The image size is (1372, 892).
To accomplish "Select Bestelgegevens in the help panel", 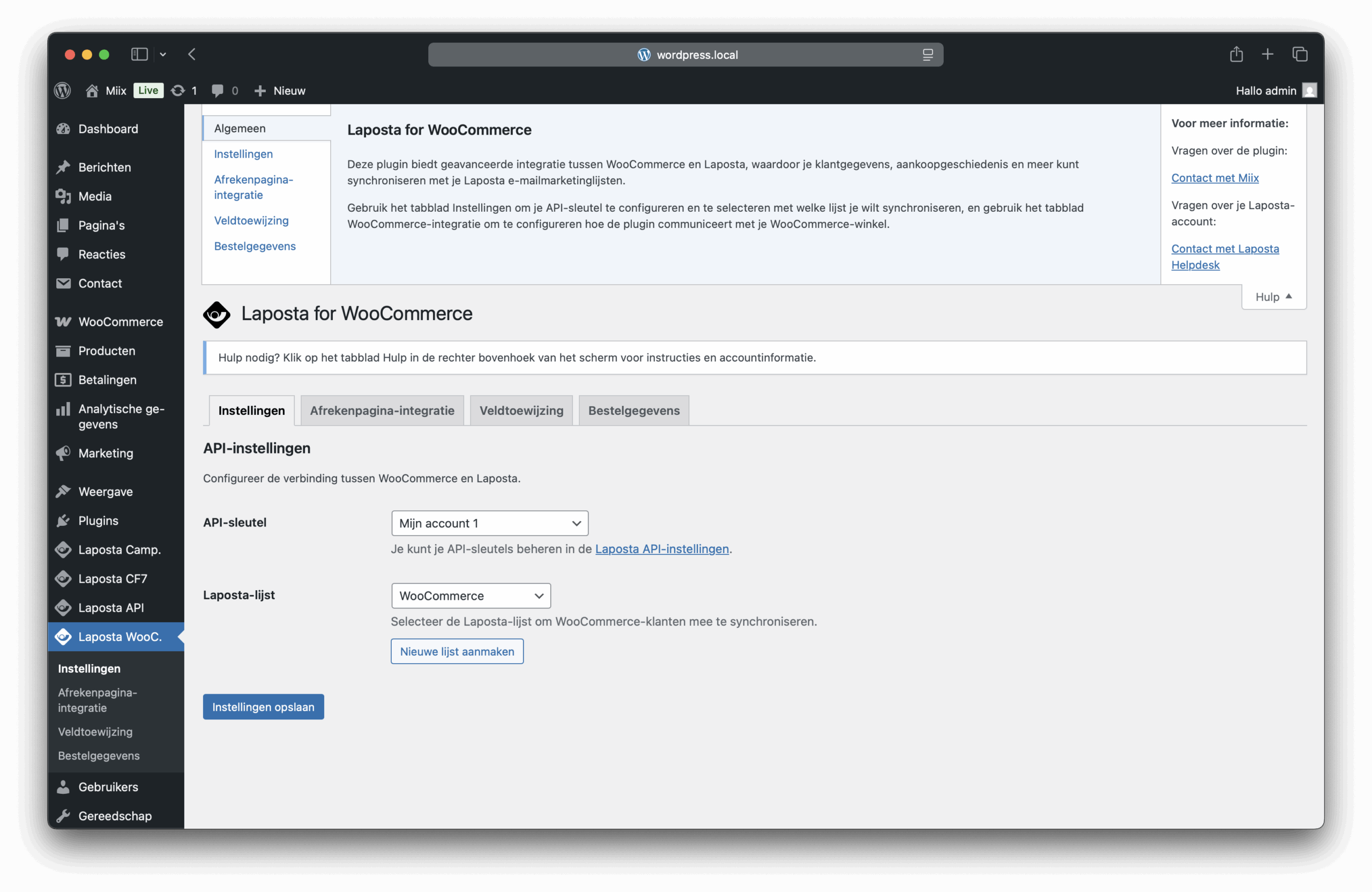I will point(255,246).
